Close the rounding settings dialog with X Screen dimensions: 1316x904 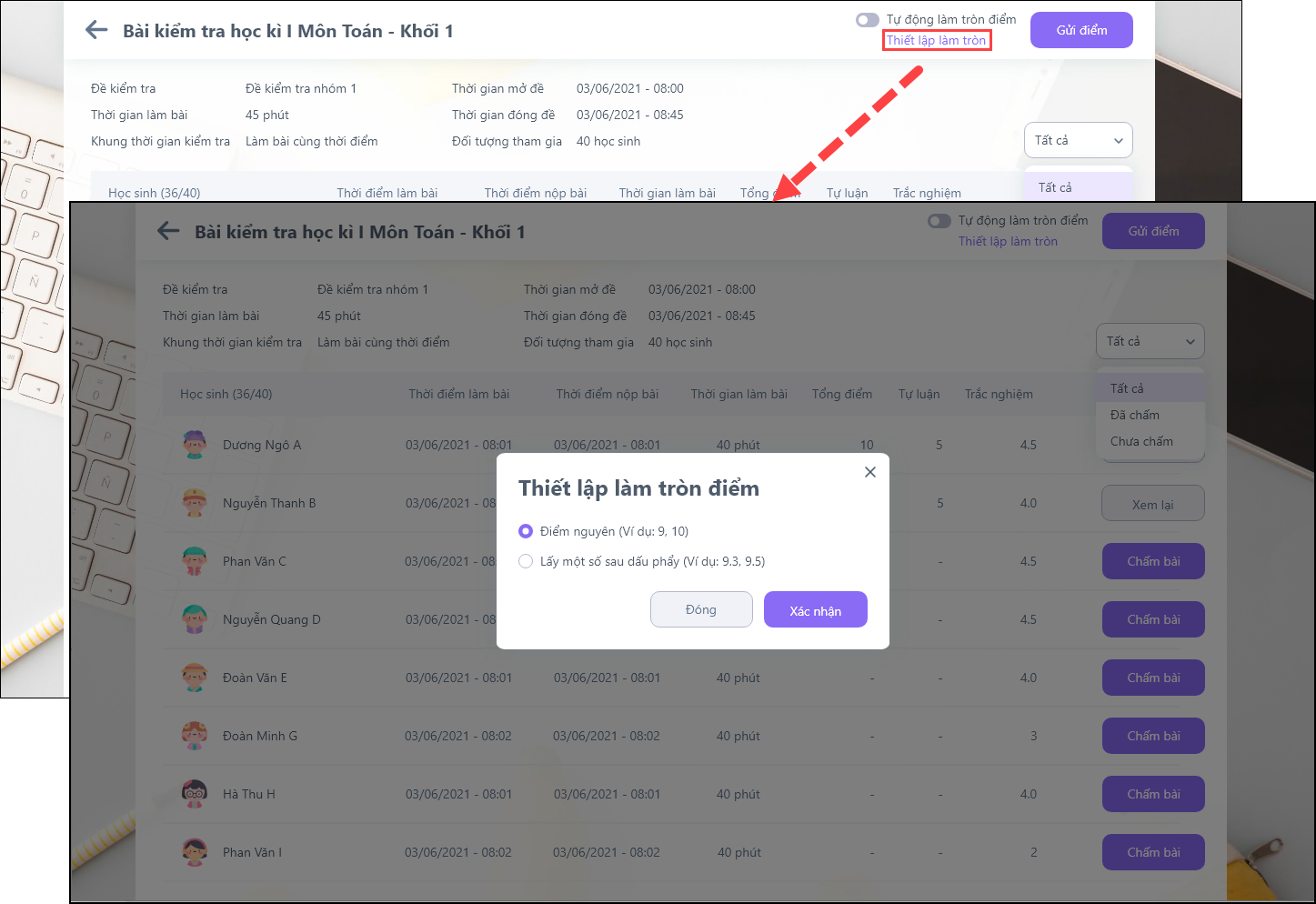(x=870, y=472)
